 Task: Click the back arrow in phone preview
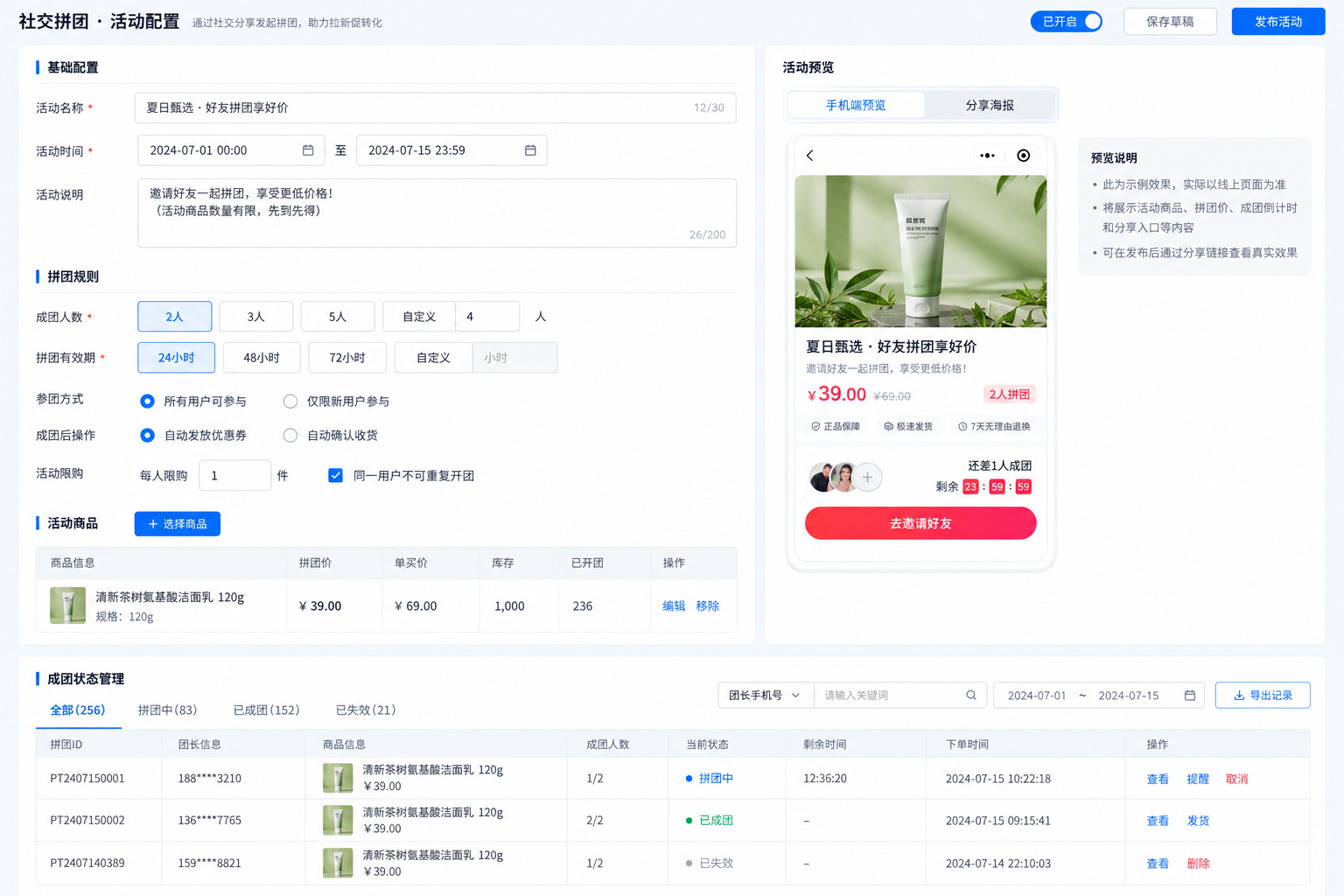click(810, 156)
